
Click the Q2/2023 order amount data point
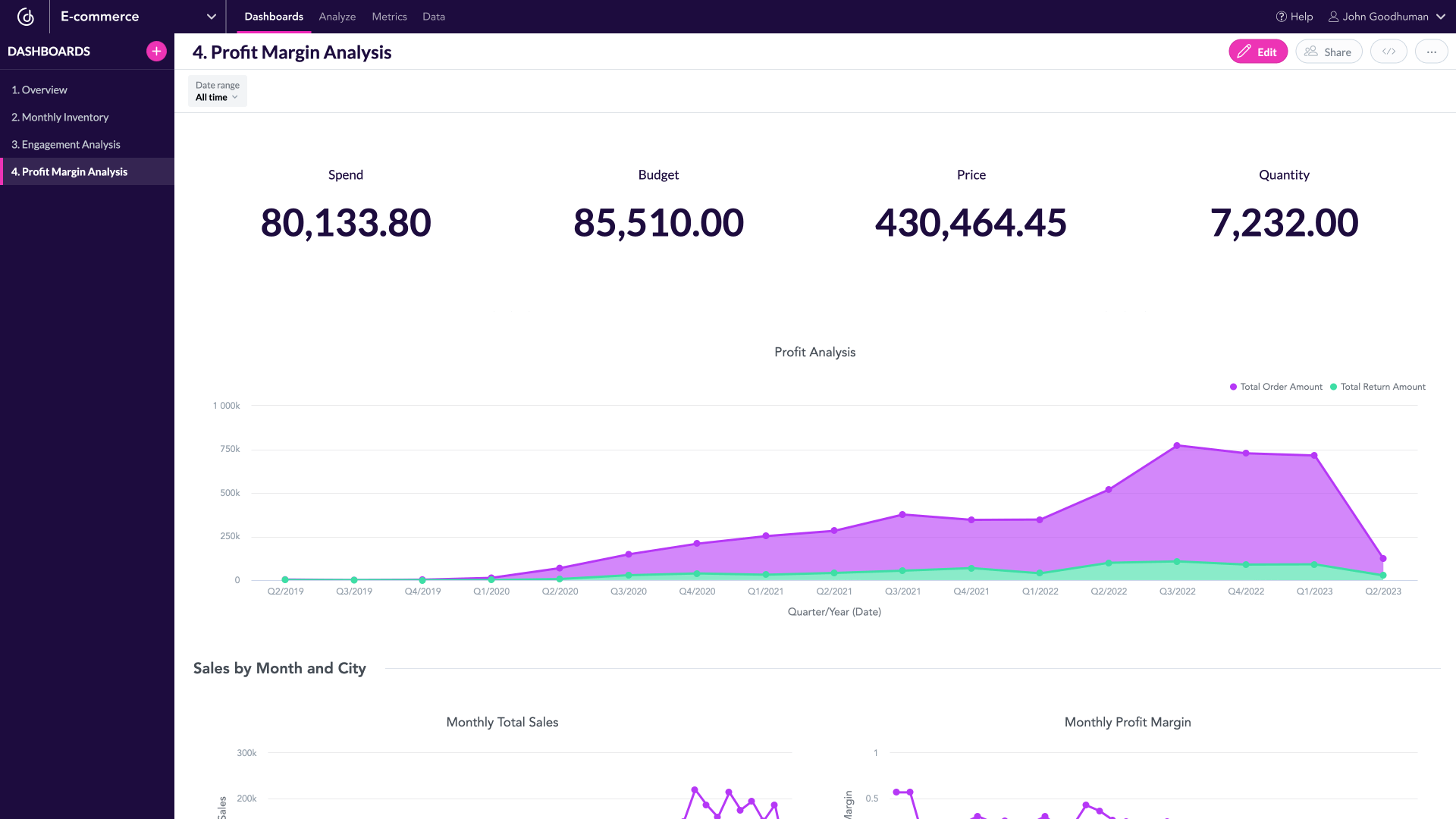[x=1383, y=559]
